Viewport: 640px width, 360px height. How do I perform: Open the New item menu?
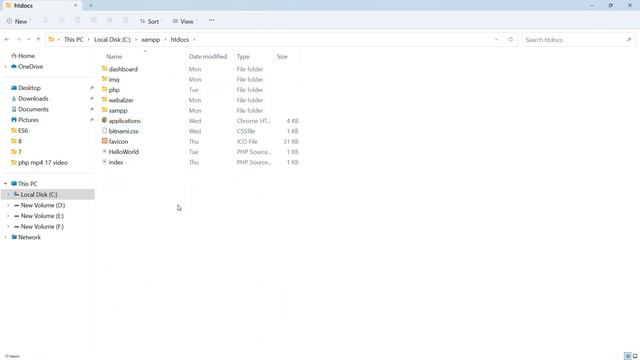[x=19, y=21]
